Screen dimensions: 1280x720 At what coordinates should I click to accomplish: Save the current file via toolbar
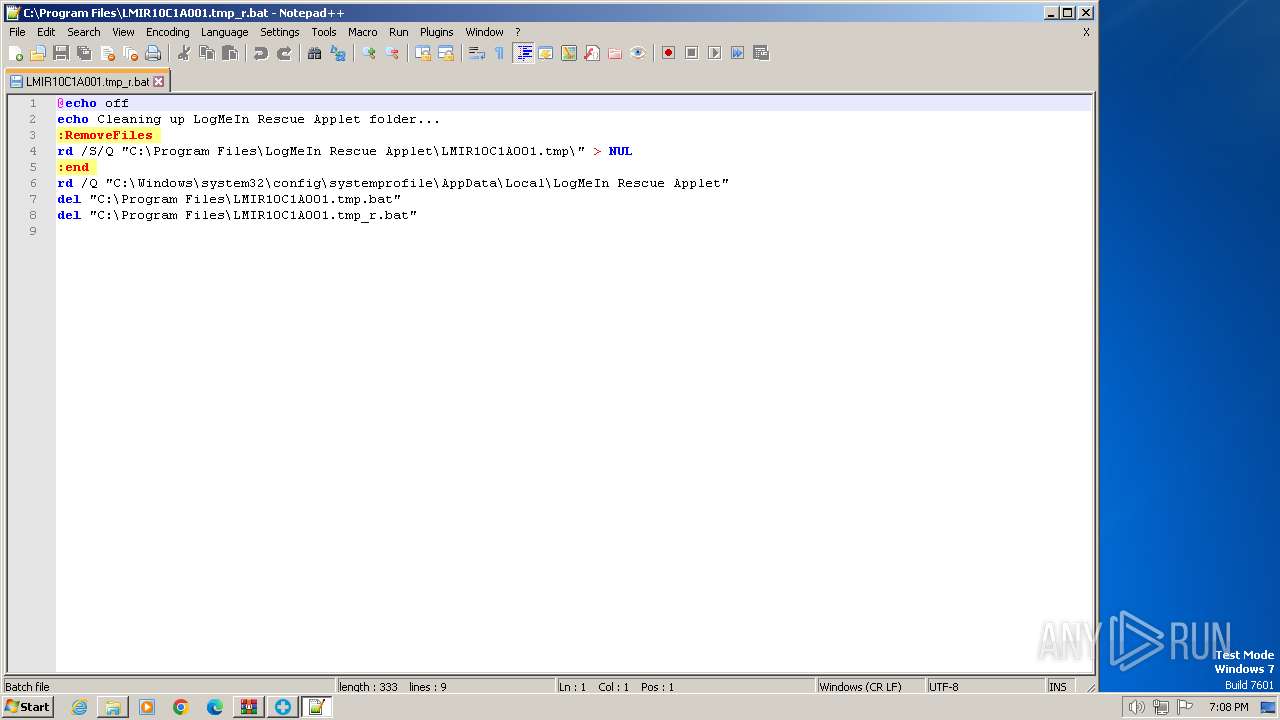61,53
